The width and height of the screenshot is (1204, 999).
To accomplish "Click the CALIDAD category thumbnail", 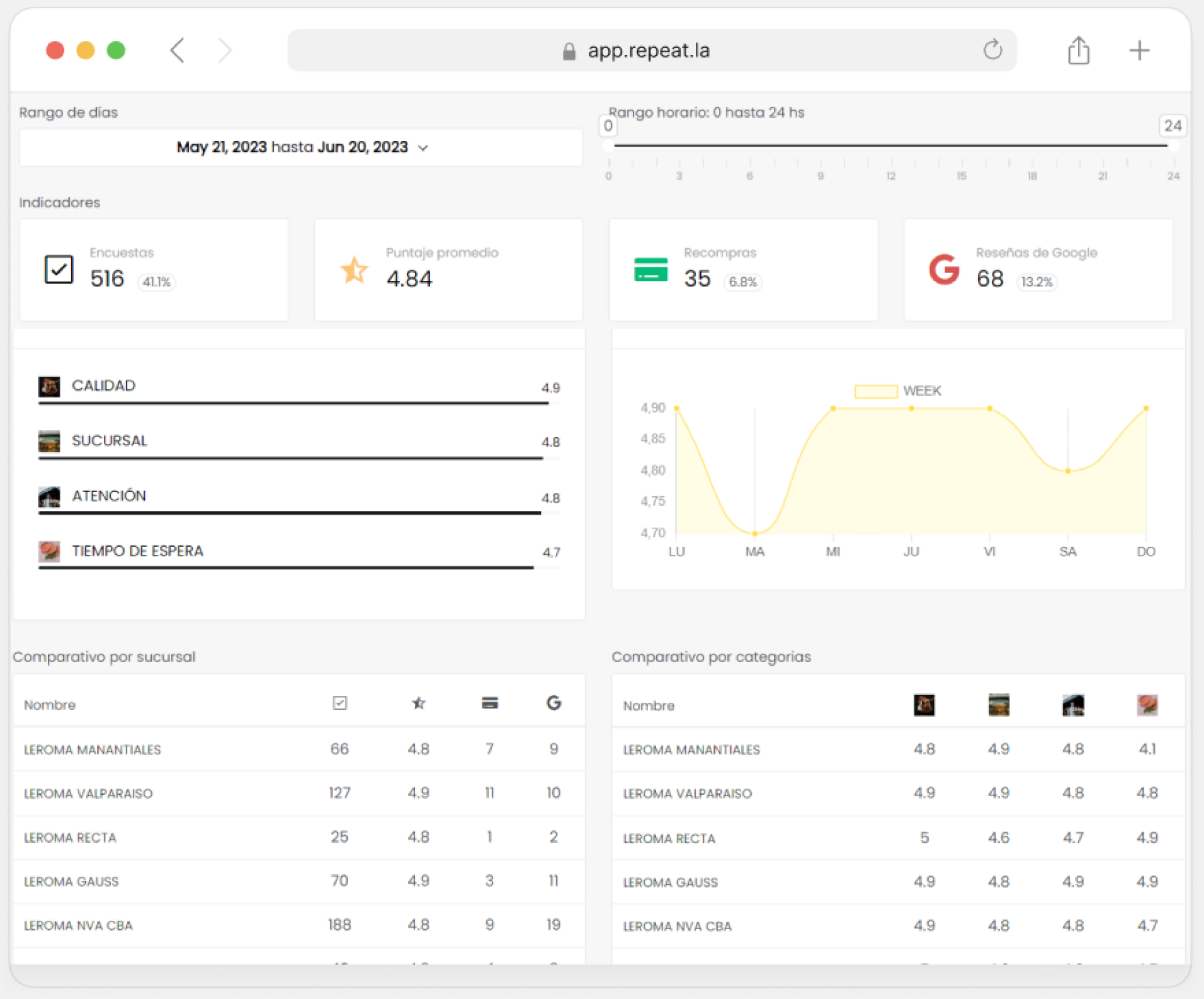I will click(49, 386).
